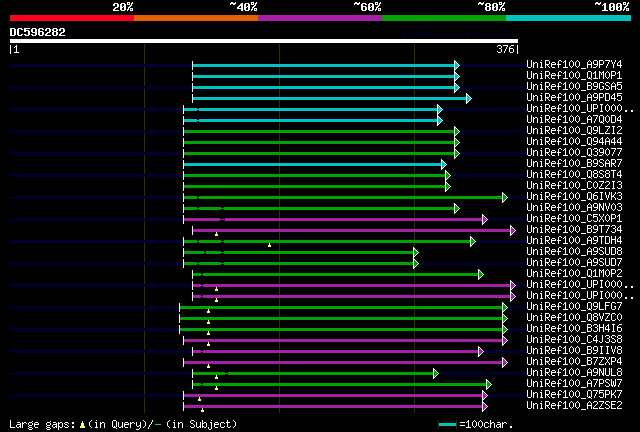Click the green arrowhead of the UniRef100_Q9LFG7 hit
Screen dimensions: 640x432
click(505, 308)
